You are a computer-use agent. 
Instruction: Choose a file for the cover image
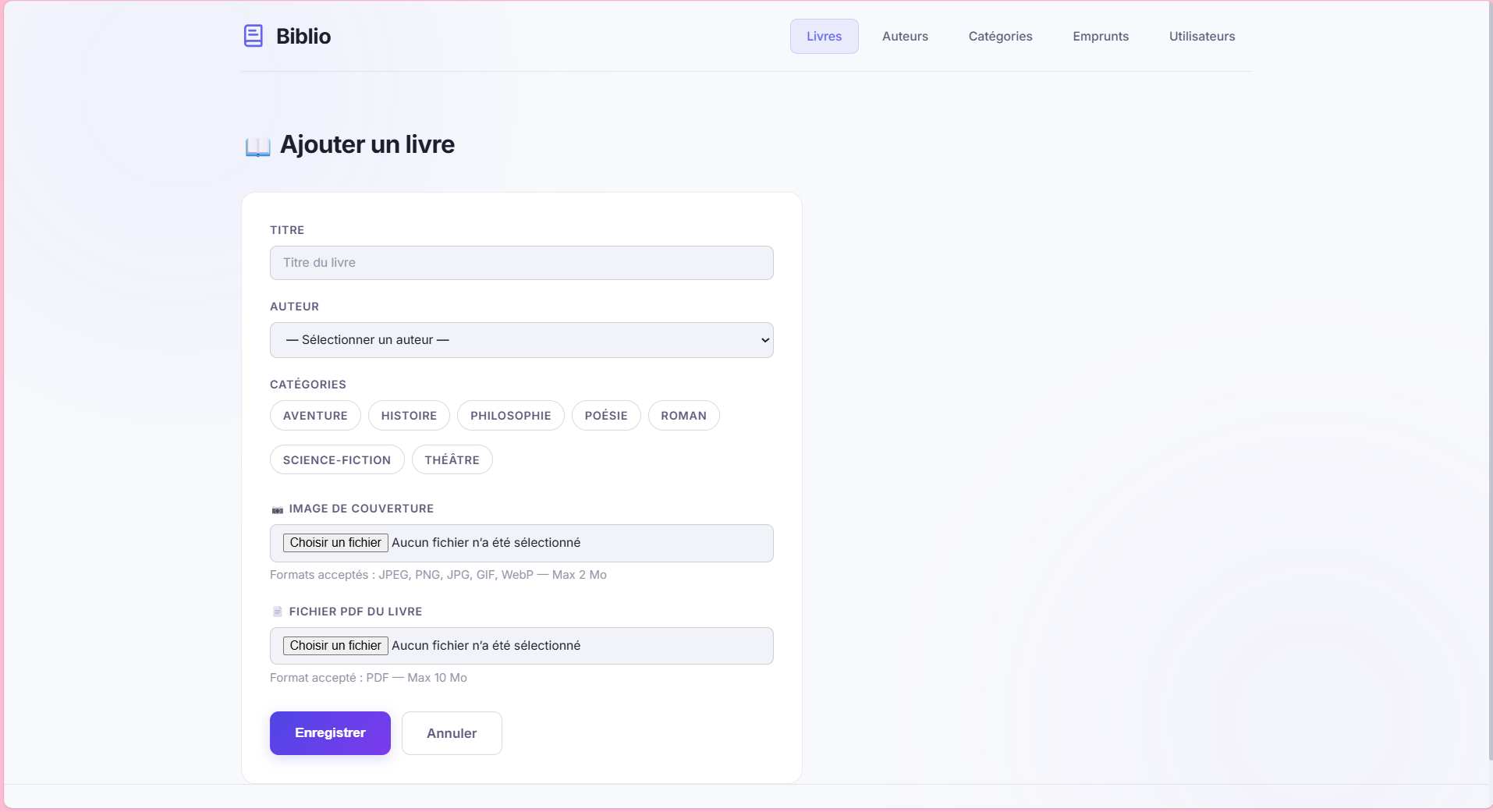(x=335, y=543)
